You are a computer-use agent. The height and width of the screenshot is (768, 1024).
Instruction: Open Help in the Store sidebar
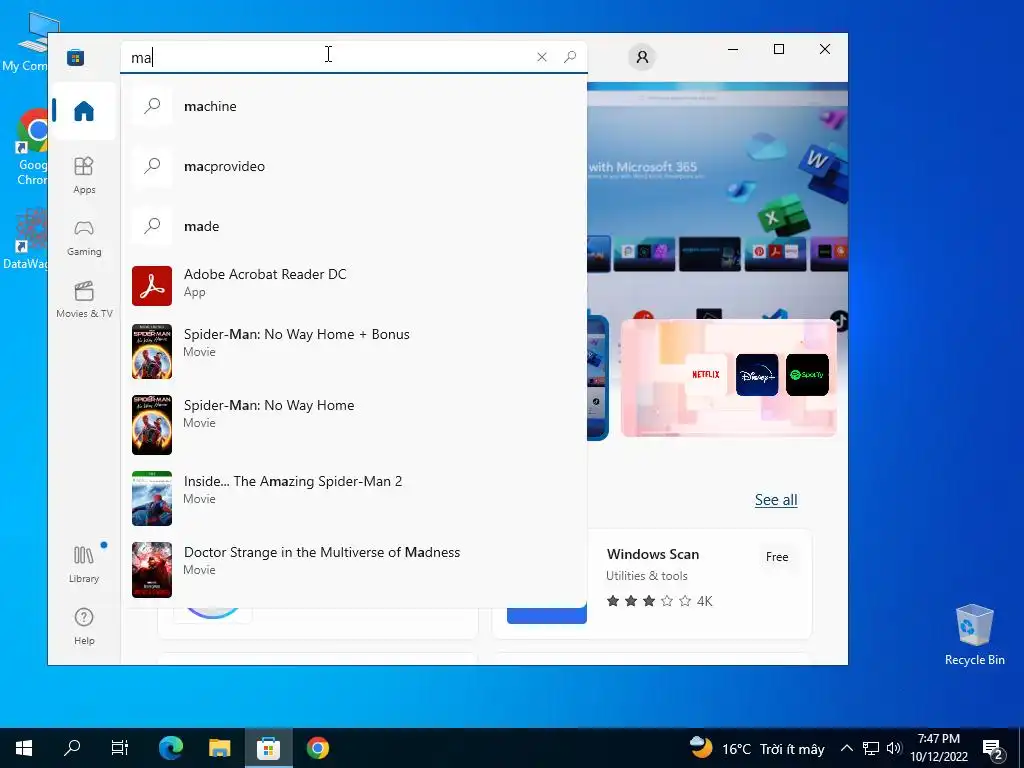[x=84, y=626]
